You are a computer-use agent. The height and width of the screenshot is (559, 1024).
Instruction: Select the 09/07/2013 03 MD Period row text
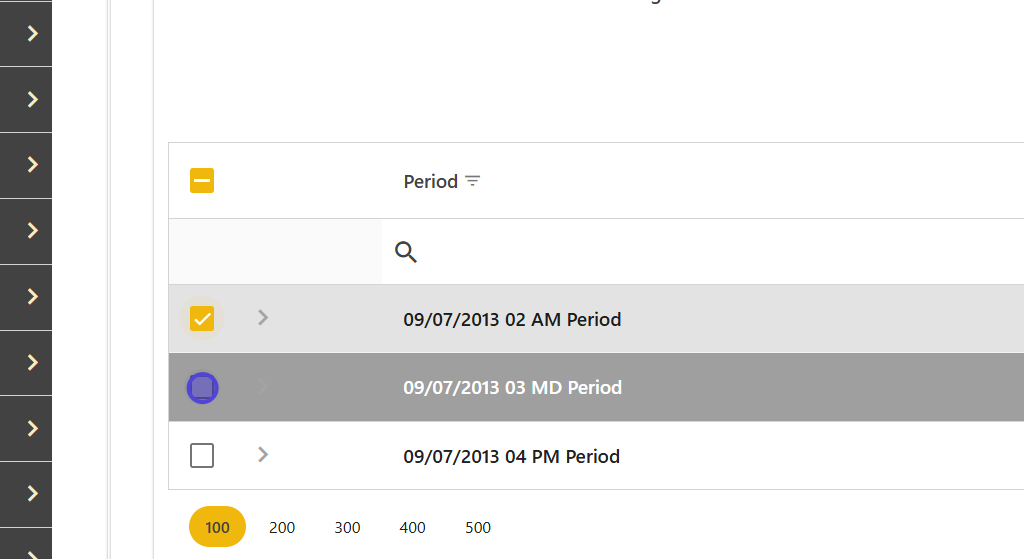(x=512, y=388)
